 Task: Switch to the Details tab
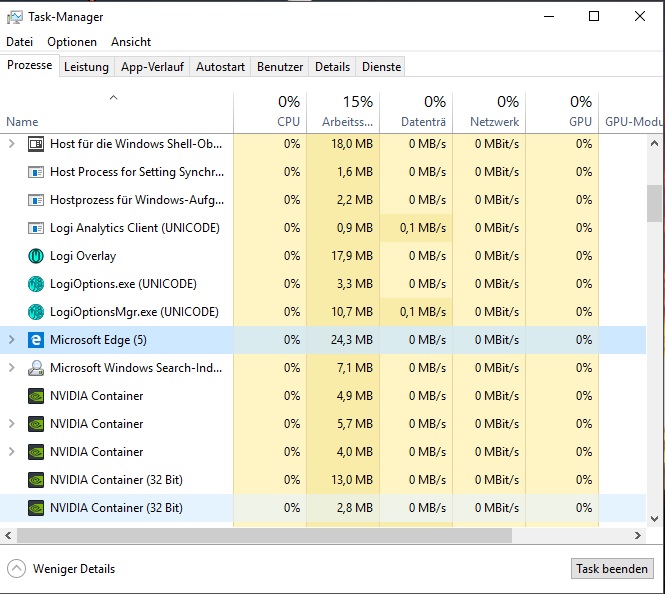coord(332,67)
